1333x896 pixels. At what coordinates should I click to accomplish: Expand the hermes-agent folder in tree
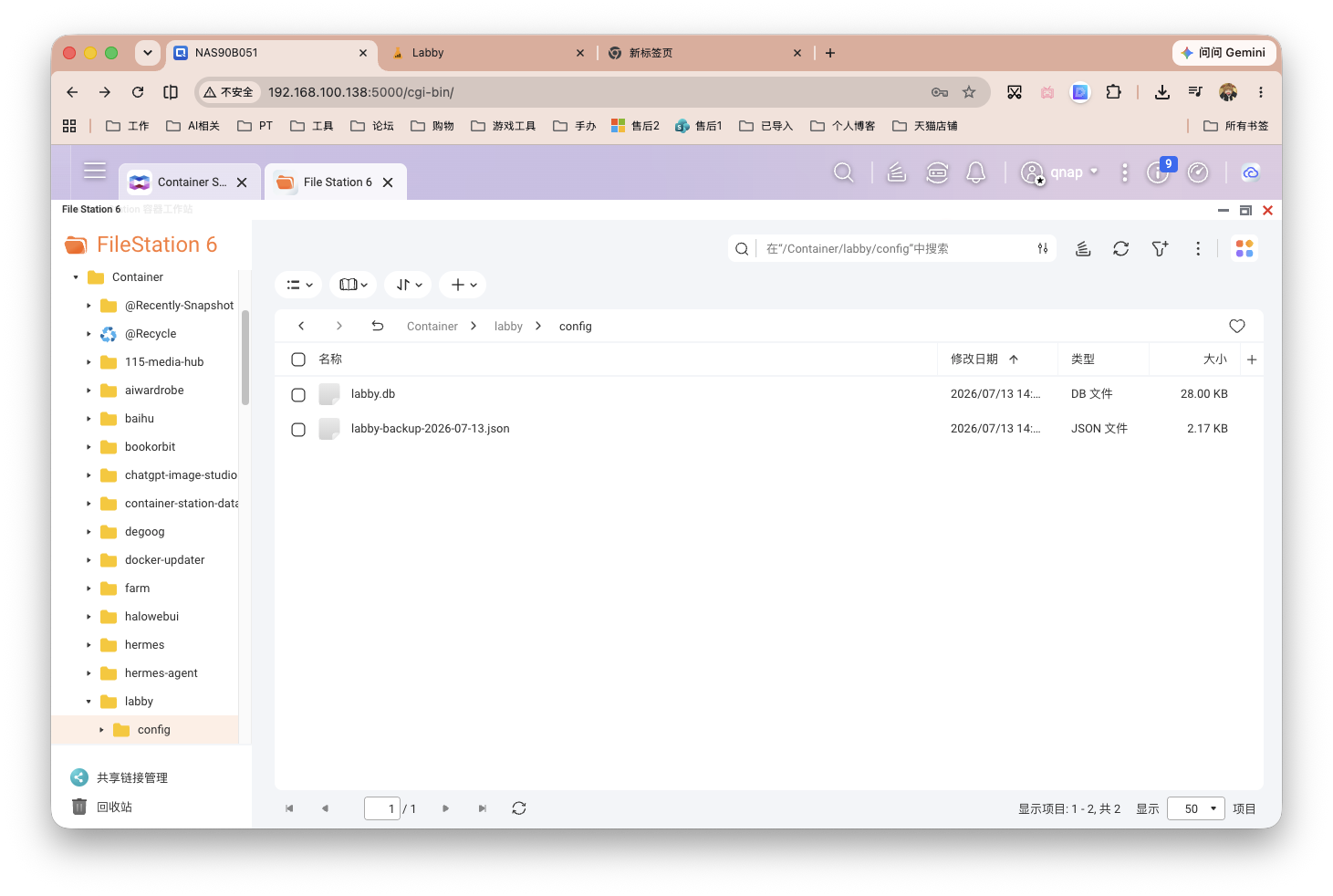pyautogui.click(x=89, y=673)
